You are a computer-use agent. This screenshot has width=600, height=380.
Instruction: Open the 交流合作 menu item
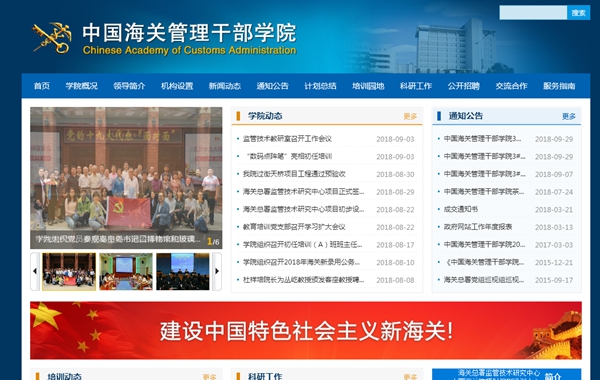coord(511,86)
